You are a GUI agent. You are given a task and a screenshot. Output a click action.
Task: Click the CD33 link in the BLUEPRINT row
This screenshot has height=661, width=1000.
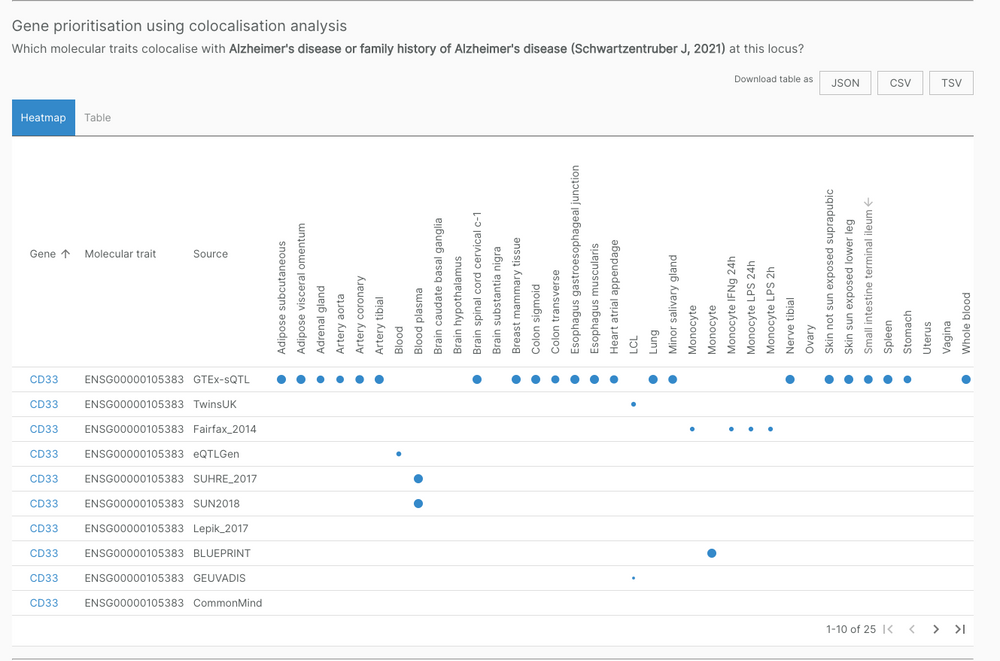[x=45, y=553]
